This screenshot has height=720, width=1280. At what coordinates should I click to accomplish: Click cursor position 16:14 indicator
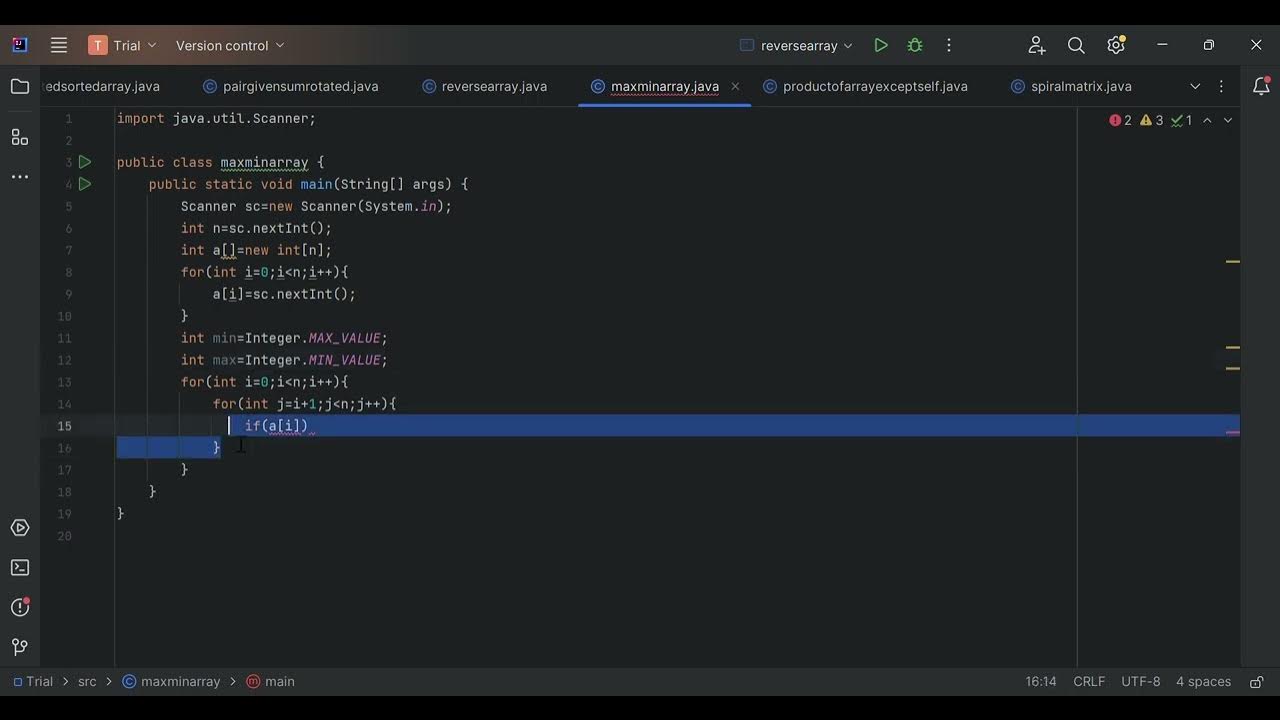coord(1041,682)
